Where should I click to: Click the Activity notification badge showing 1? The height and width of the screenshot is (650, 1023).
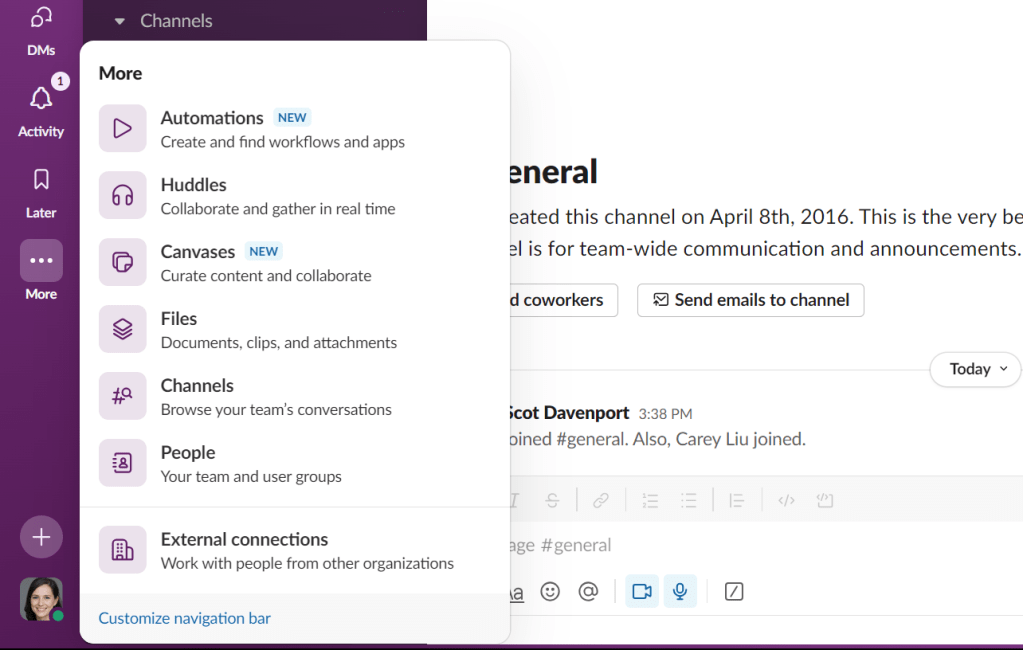coord(60,81)
